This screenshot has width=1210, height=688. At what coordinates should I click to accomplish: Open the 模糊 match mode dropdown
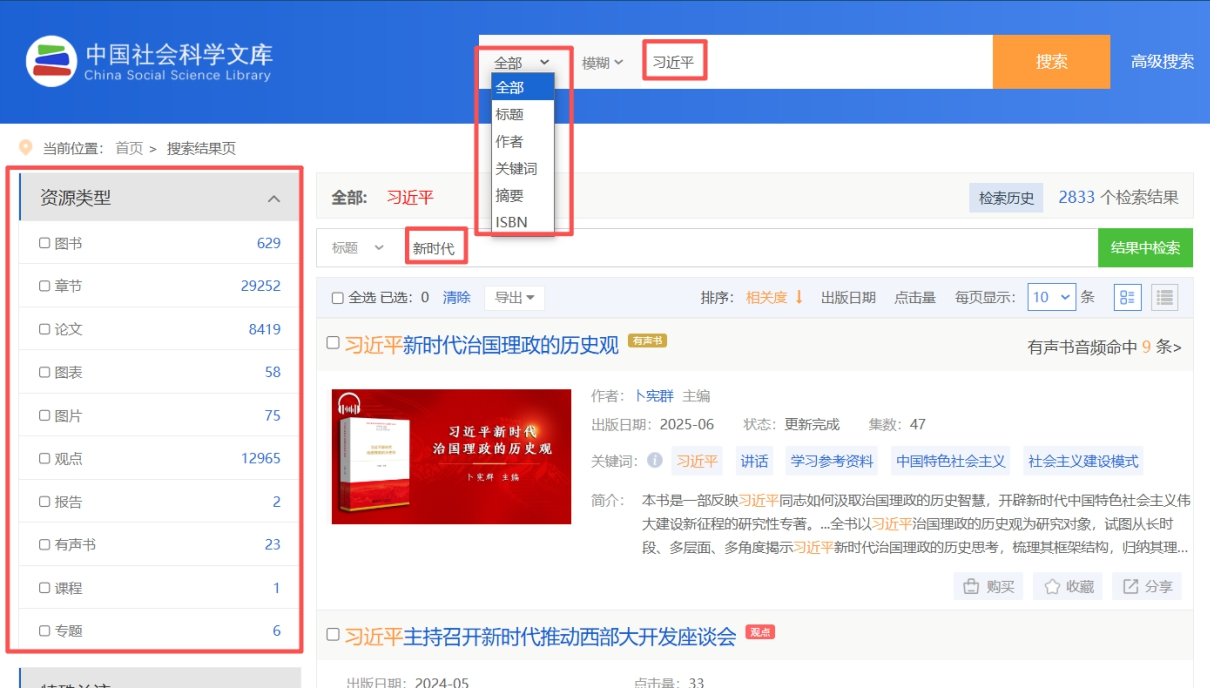603,62
